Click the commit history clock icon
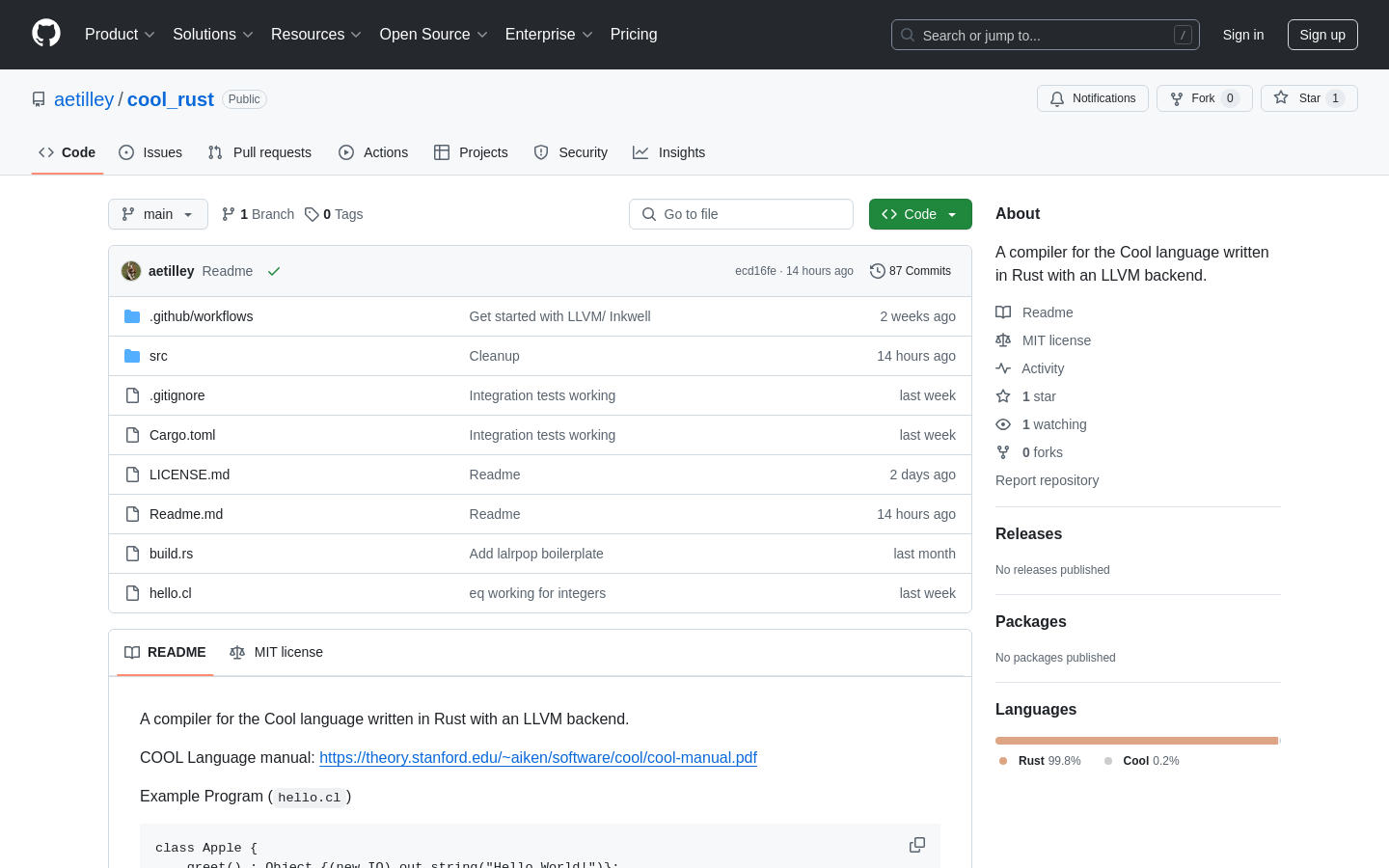This screenshot has height=868, width=1389. 877,271
